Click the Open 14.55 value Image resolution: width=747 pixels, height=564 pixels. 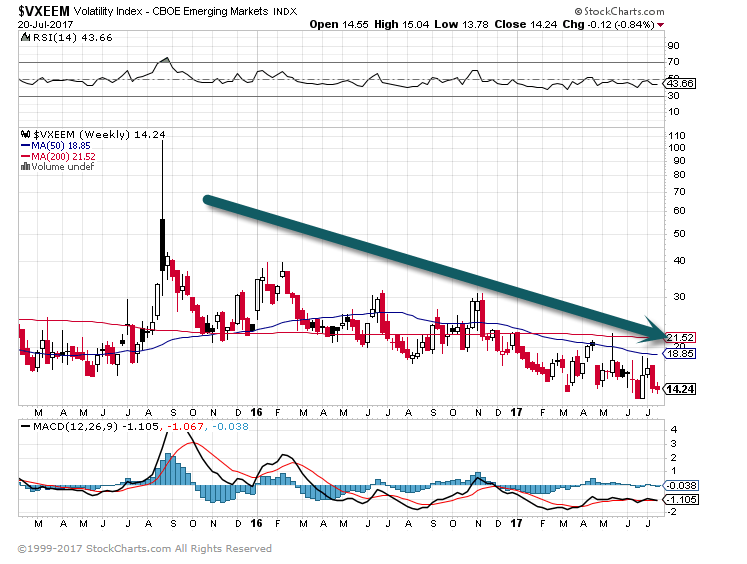[339, 24]
